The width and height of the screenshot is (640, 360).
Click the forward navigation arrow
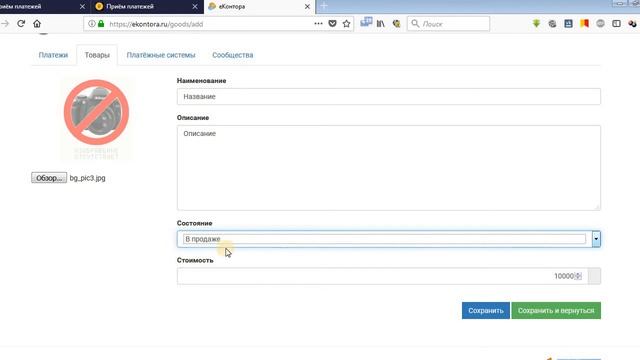[5, 24]
